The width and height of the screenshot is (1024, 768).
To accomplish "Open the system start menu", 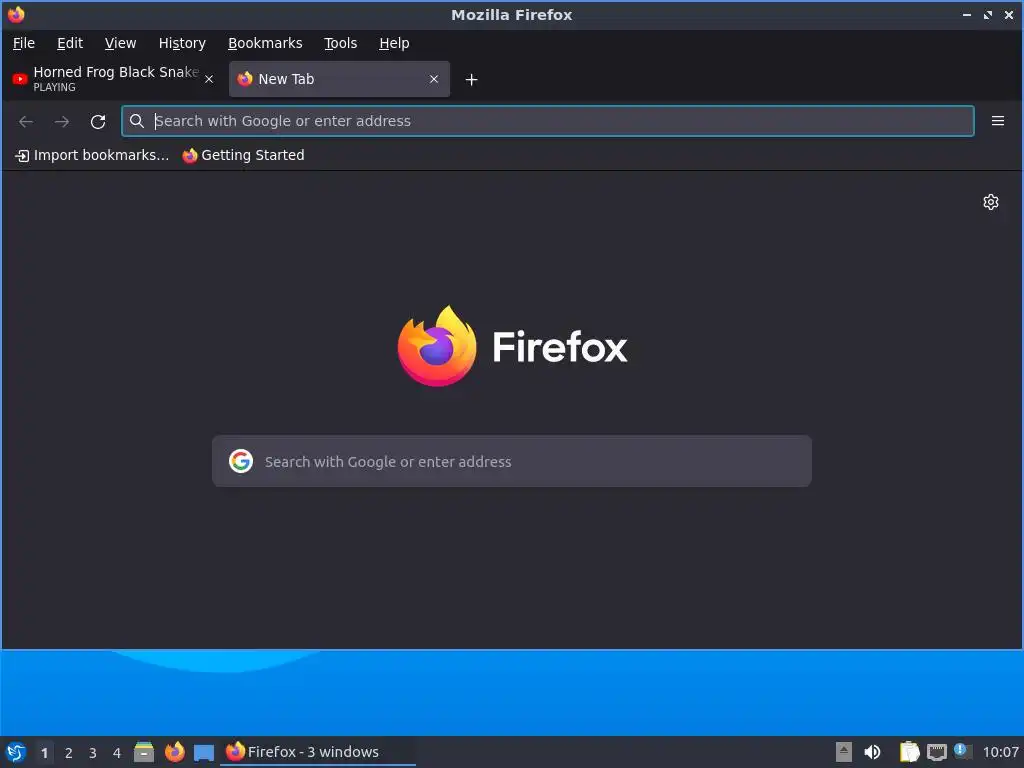I will pos(16,752).
